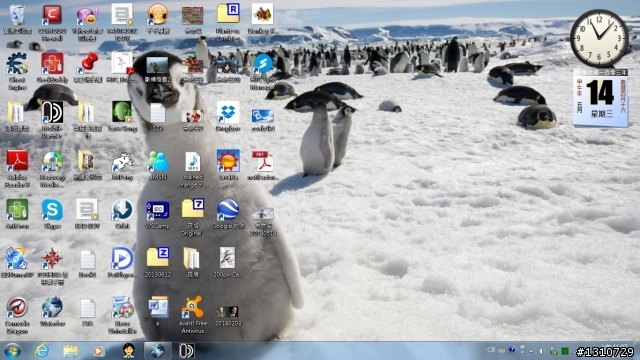Open the volume control in the tray

pyautogui.click(x=542, y=351)
